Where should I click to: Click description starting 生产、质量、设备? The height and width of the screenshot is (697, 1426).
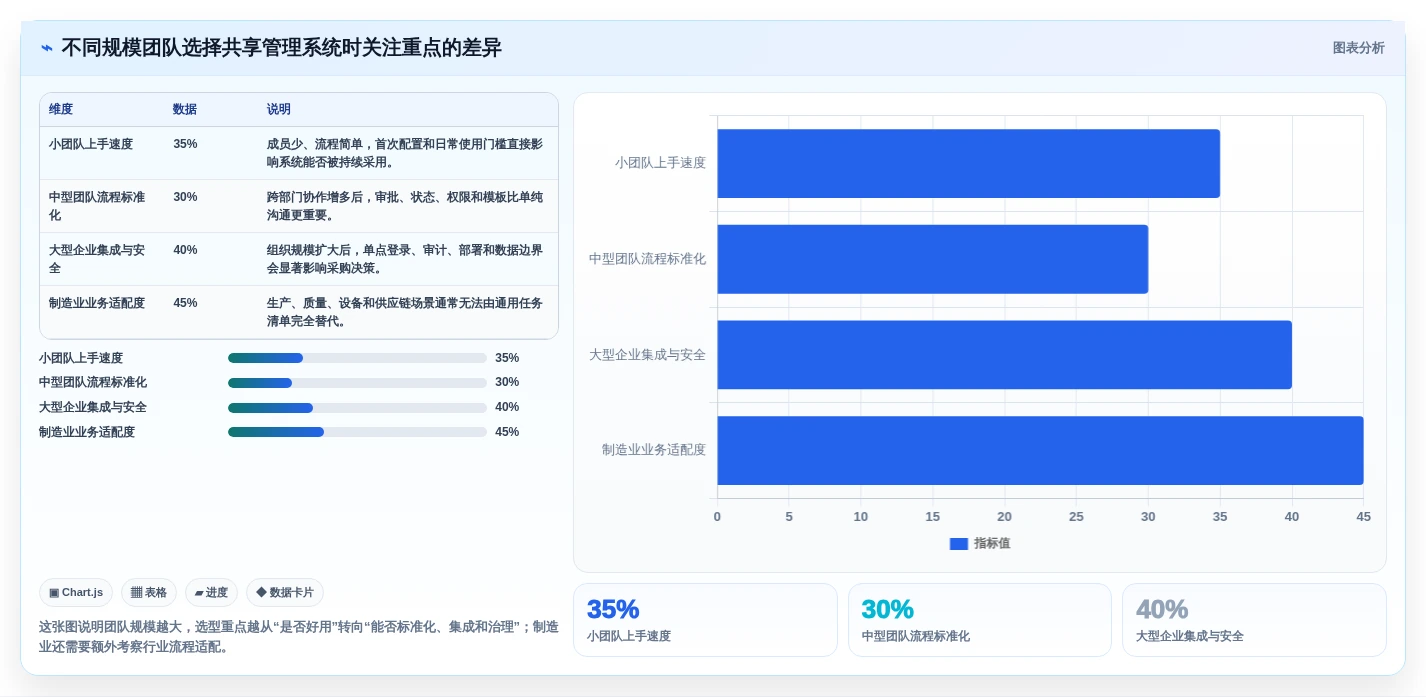tap(405, 312)
